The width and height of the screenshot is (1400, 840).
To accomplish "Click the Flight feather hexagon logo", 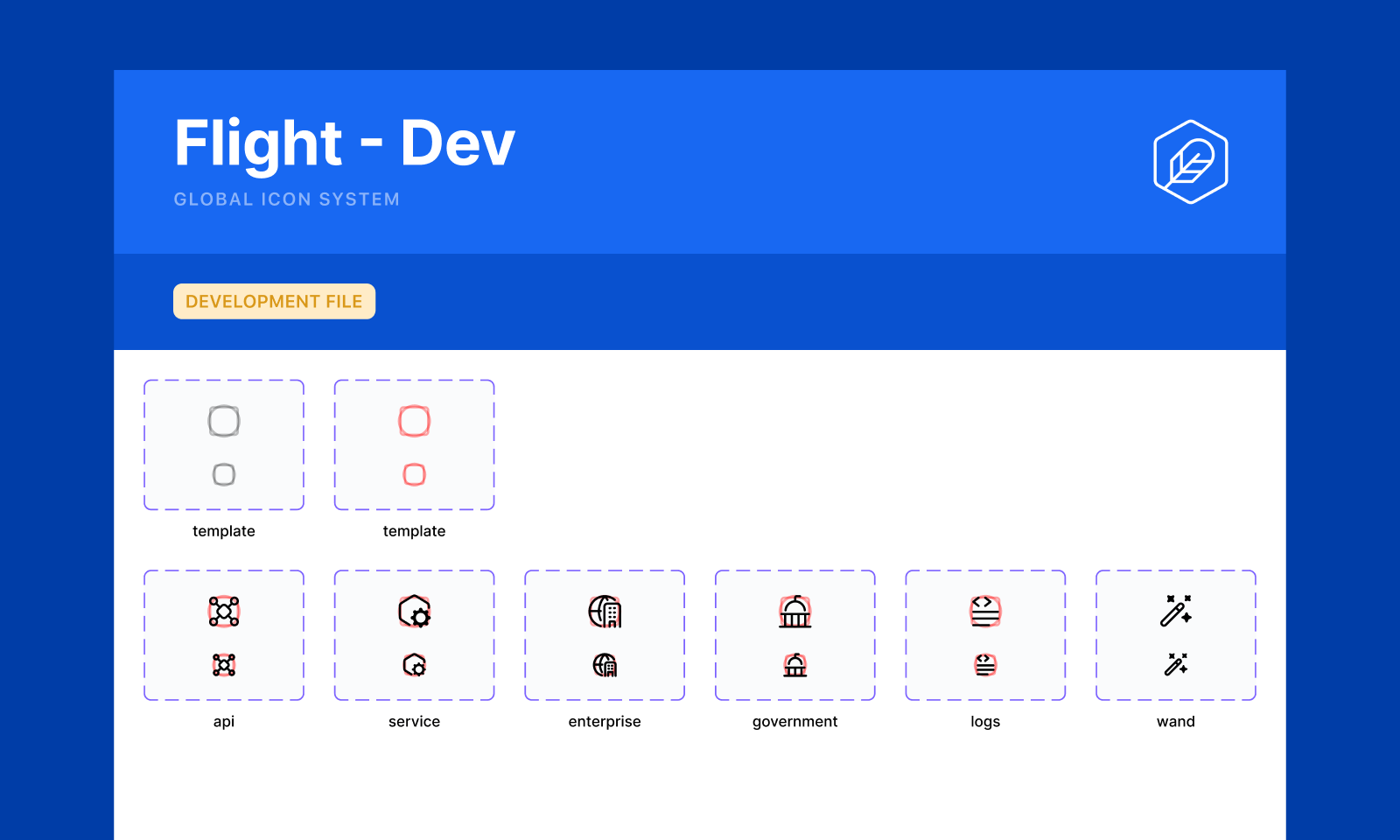I will (x=1191, y=162).
